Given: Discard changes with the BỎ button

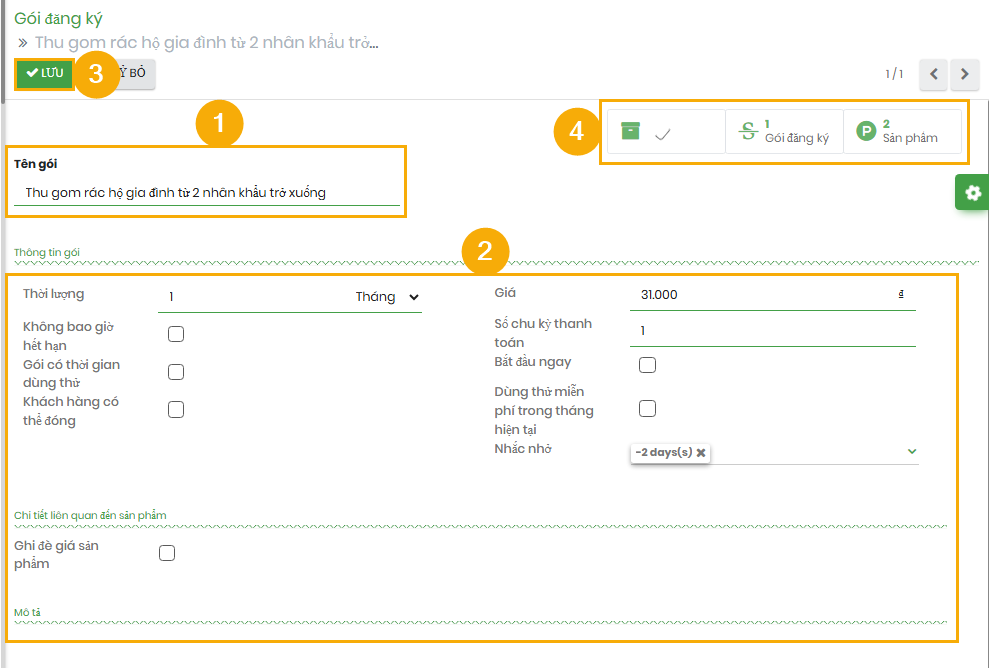Looking at the screenshot, I should pos(136,74).
